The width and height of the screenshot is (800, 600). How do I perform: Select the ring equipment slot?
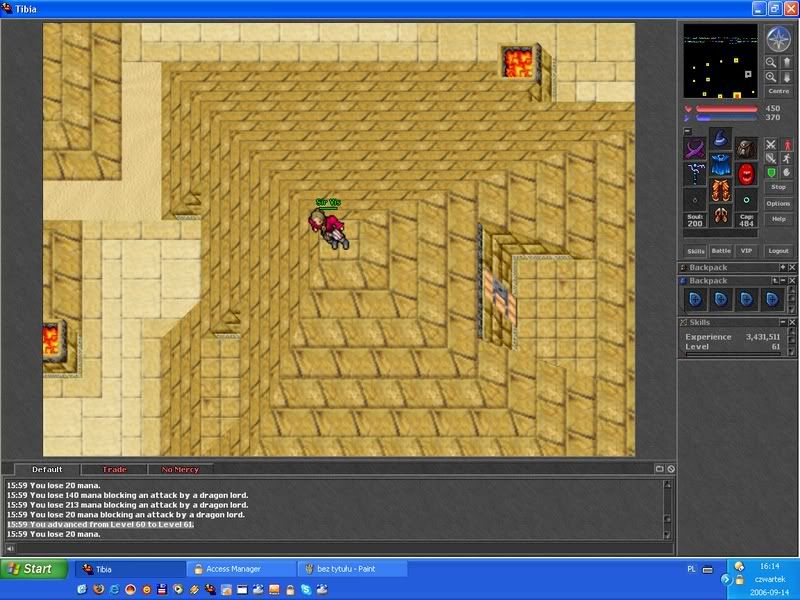[x=695, y=199]
